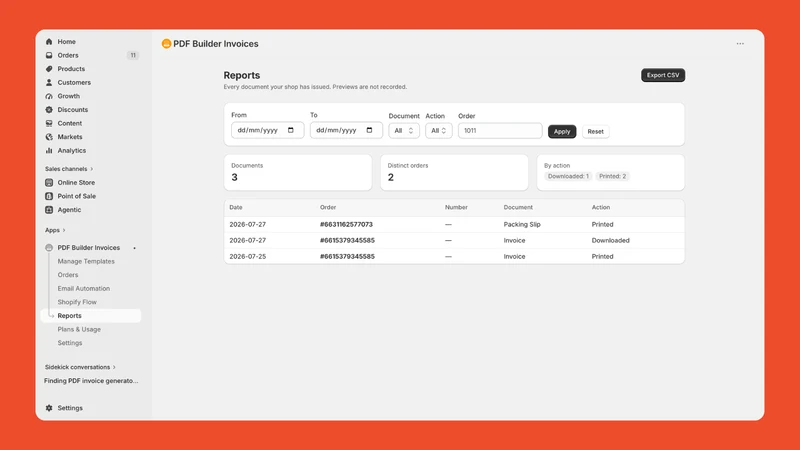This screenshot has width=800, height=450.
Task: Click the Discounts badge icon
Action: [x=49, y=110]
